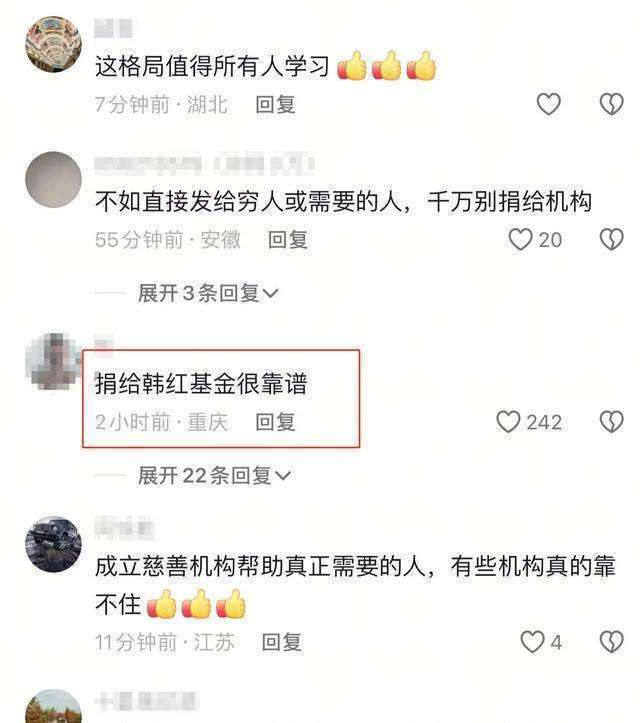Dislike the 江苏 comment with broken heart
640x723 pixels.
[611, 641]
